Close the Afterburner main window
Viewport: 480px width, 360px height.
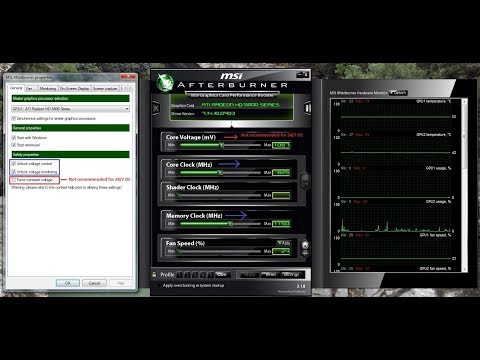coord(306,74)
